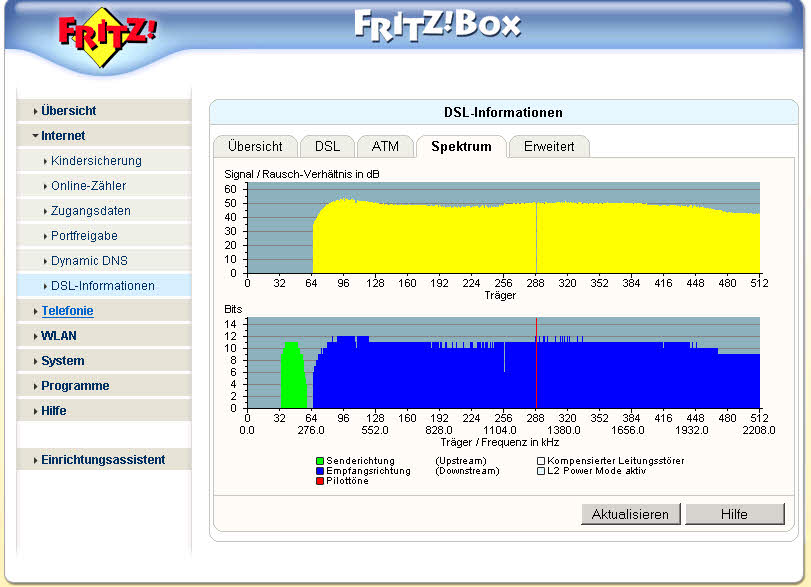
Task: Switch to the Übersicht tab
Action: click(x=256, y=146)
